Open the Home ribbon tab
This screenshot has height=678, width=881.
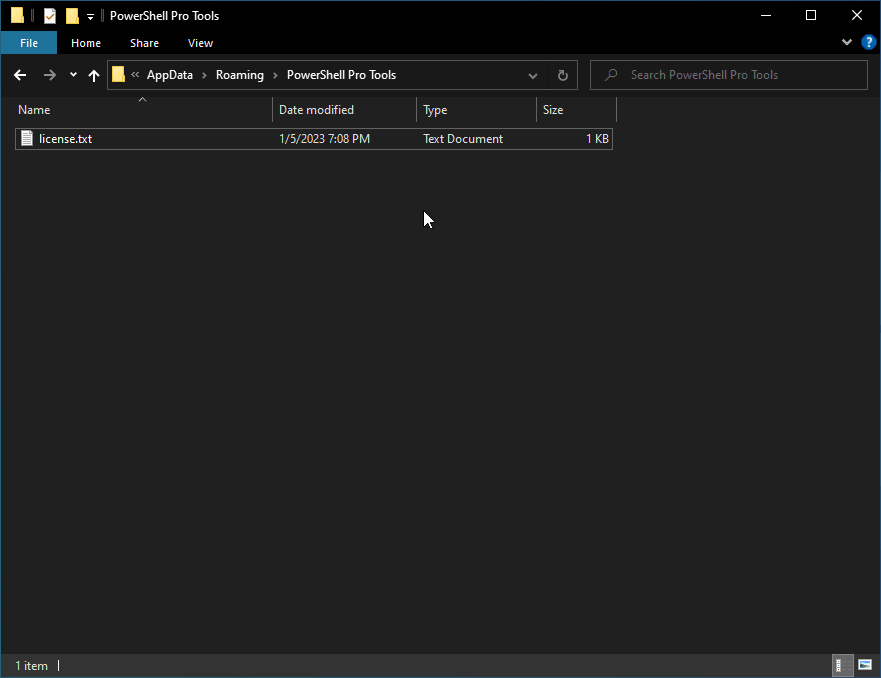[x=86, y=43]
